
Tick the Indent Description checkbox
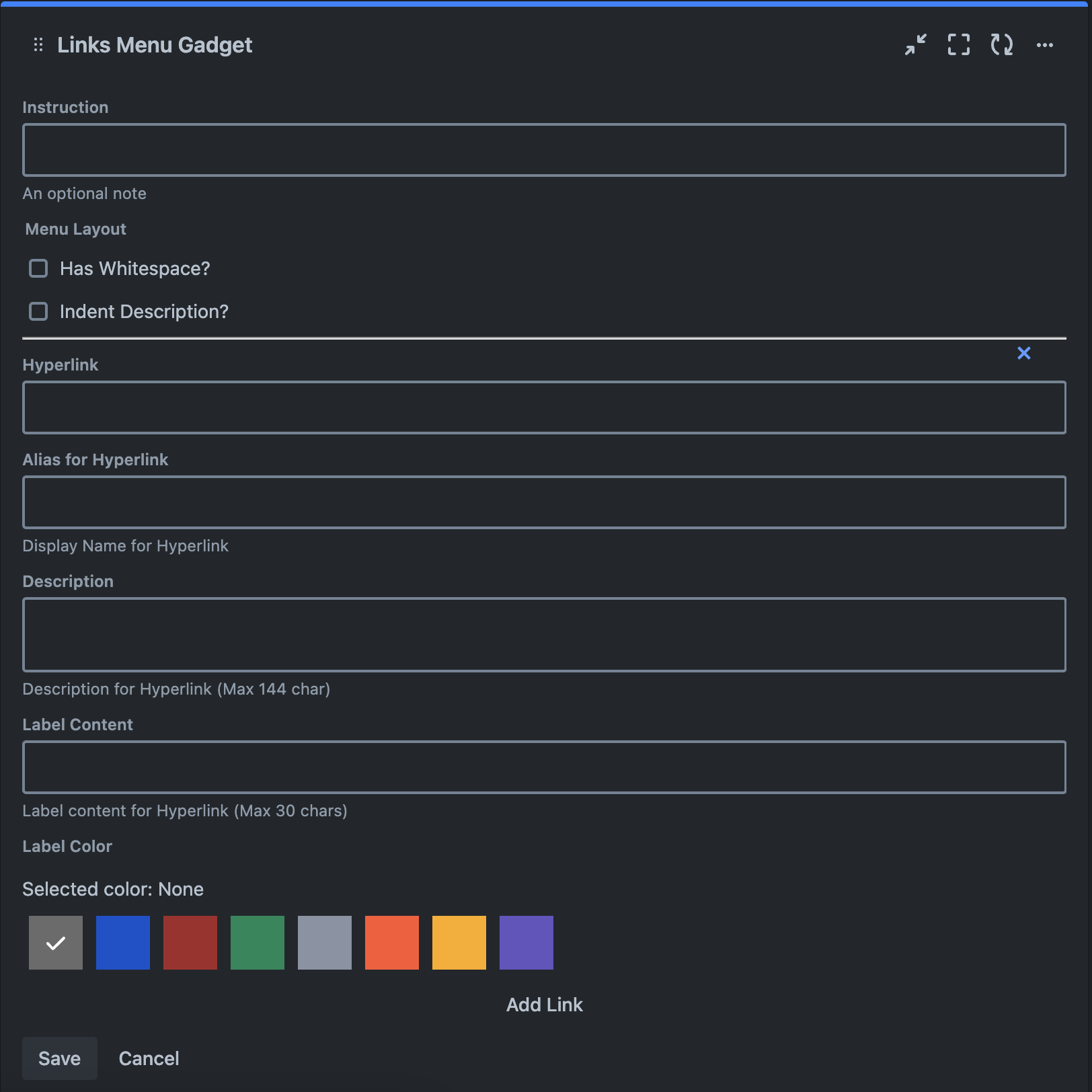click(x=38, y=312)
